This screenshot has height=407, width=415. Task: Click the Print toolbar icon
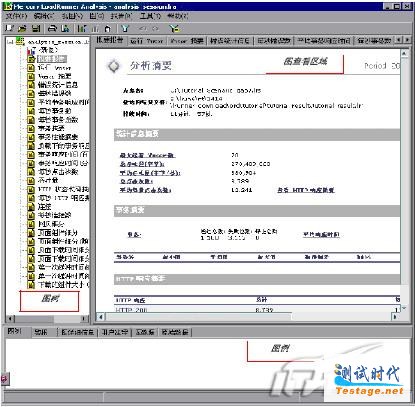coord(52,29)
